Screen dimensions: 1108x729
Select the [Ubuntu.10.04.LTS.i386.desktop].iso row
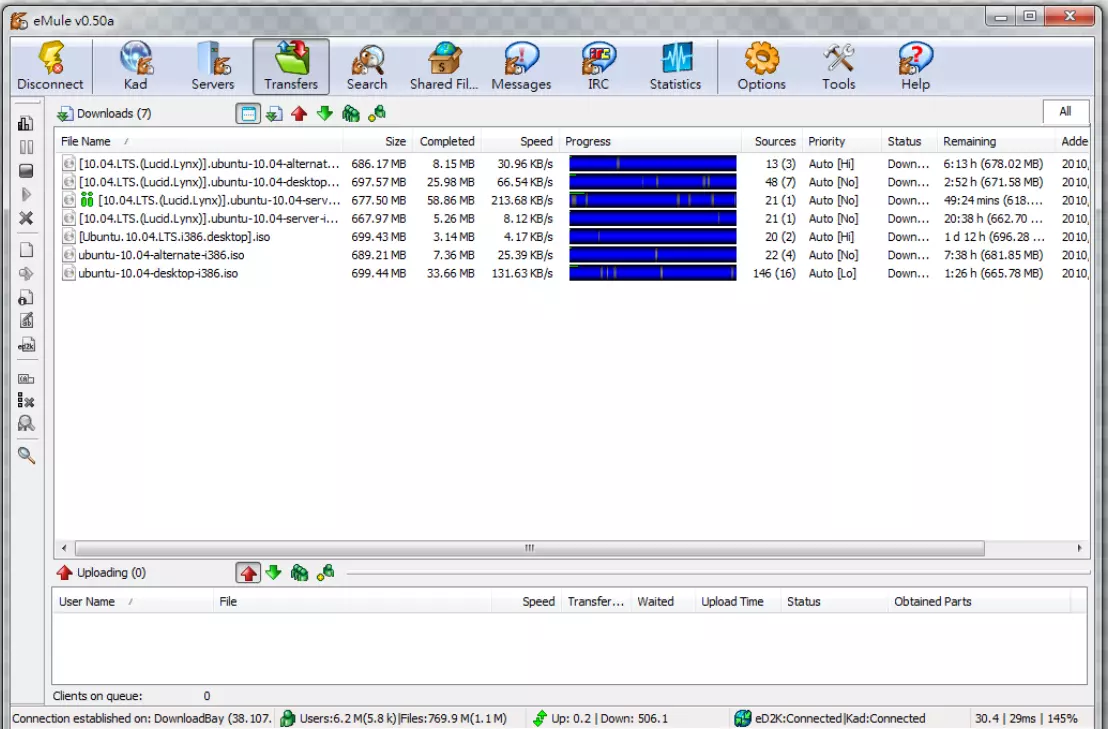tap(572, 237)
